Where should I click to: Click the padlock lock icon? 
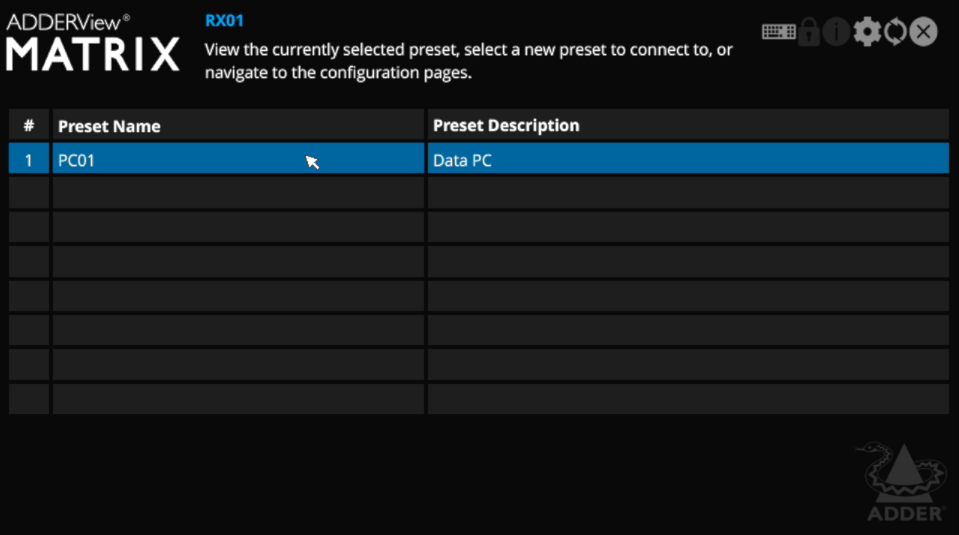click(x=809, y=32)
